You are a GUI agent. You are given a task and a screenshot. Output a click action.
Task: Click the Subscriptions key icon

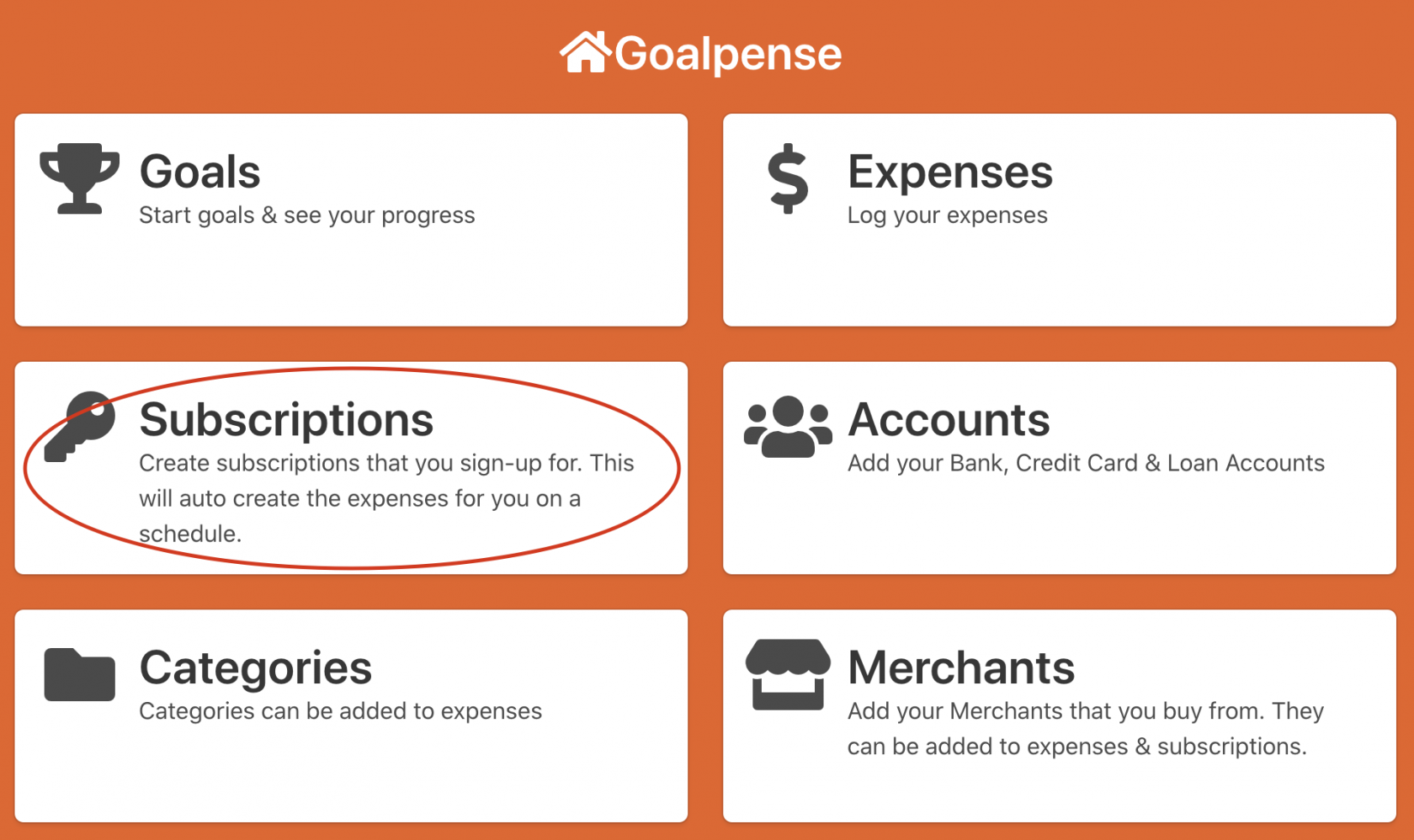[80, 426]
